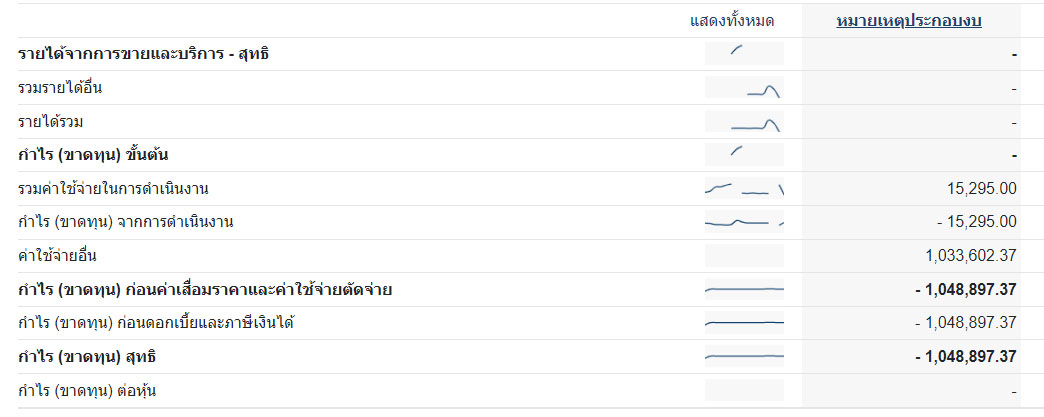Click the กำไร (ขาดทุน) สุทธิ row label

(88, 357)
